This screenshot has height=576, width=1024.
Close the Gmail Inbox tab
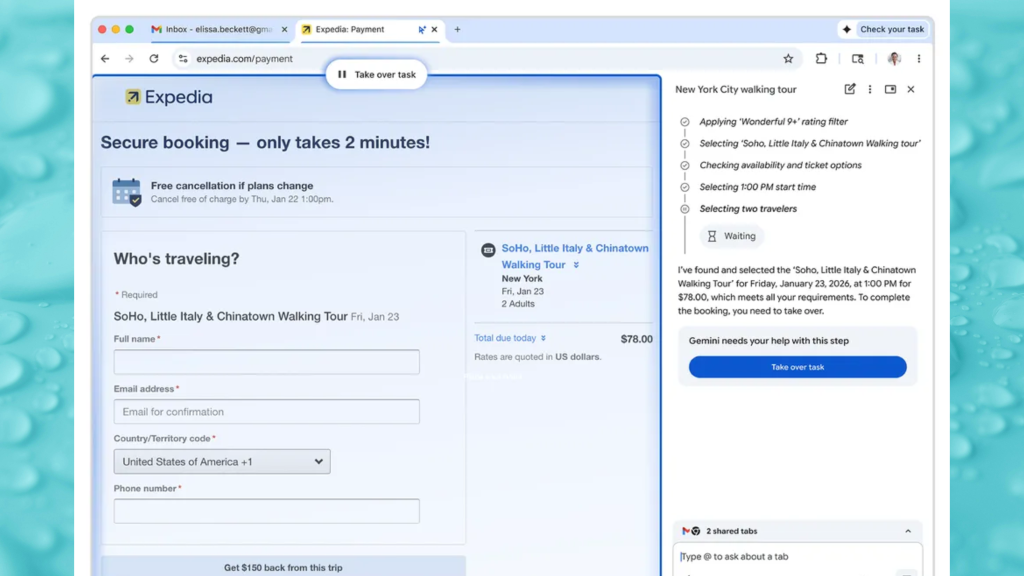(x=284, y=29)
